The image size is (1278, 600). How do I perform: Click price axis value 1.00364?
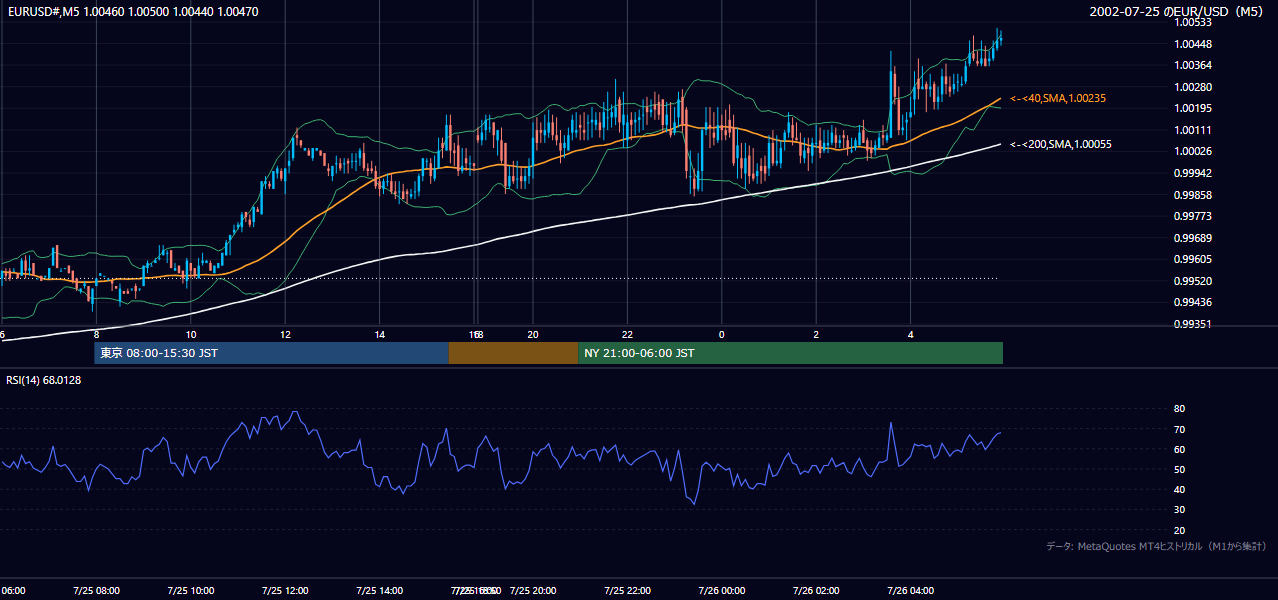point(1194,65)
